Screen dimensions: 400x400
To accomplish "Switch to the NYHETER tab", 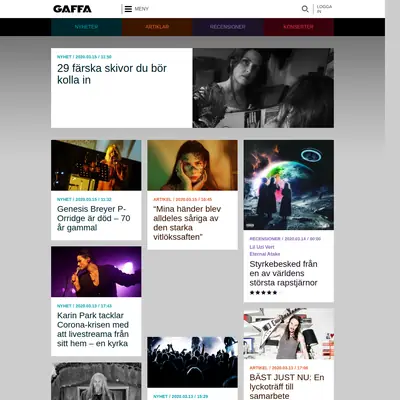I will pos(86,27).
